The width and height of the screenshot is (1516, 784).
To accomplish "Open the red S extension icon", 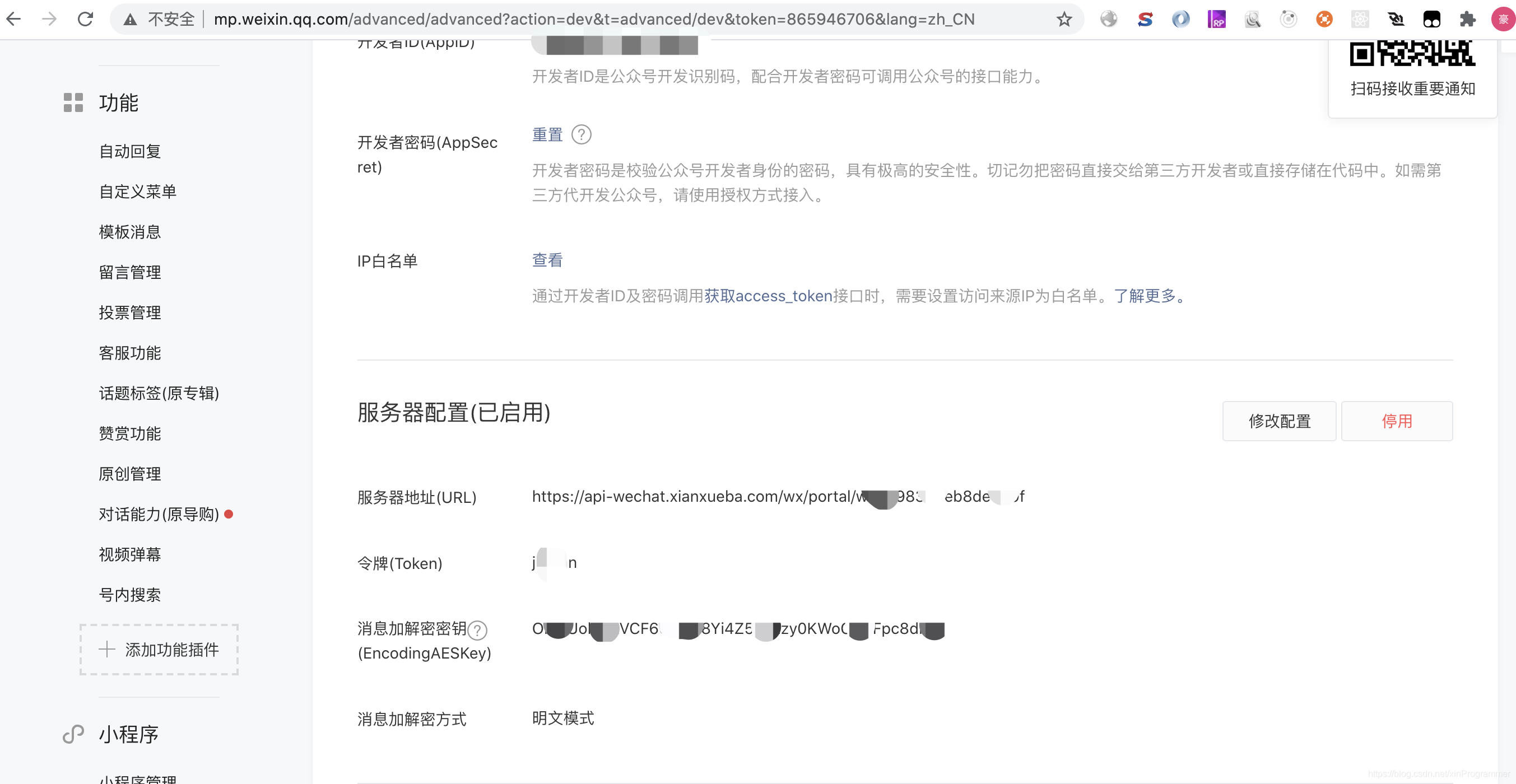I will (1145, 20).
